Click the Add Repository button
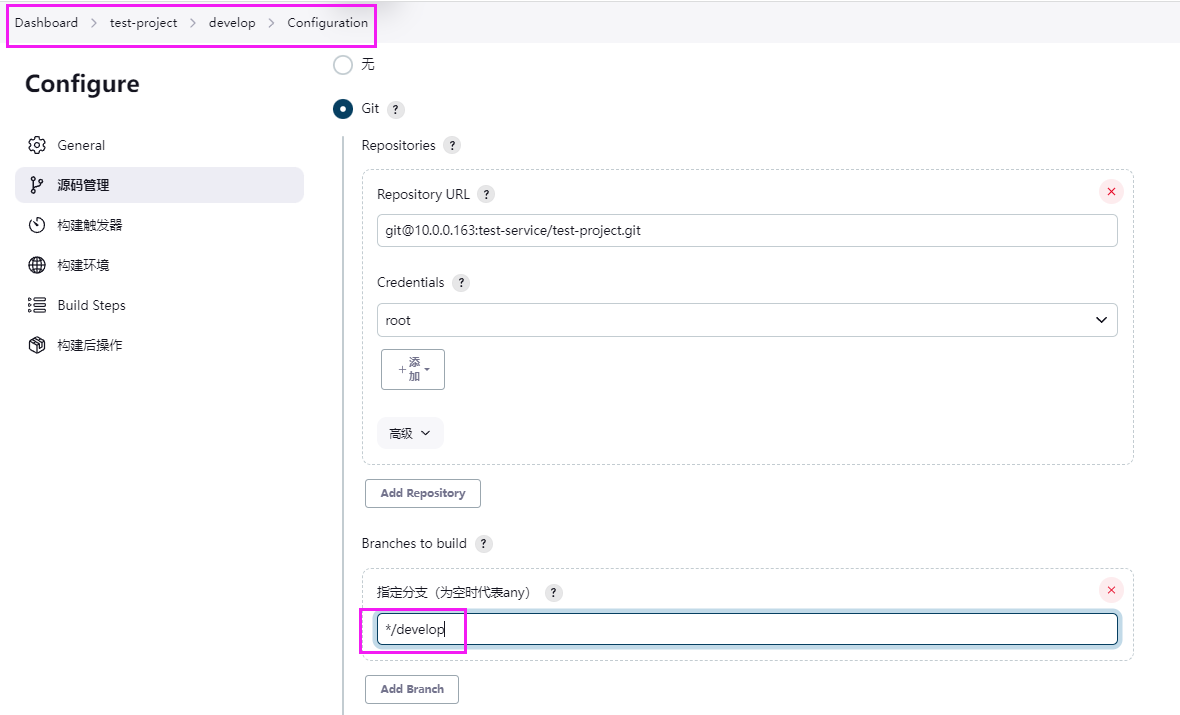The image size is (1180, 715). click(x=423, y=494)
